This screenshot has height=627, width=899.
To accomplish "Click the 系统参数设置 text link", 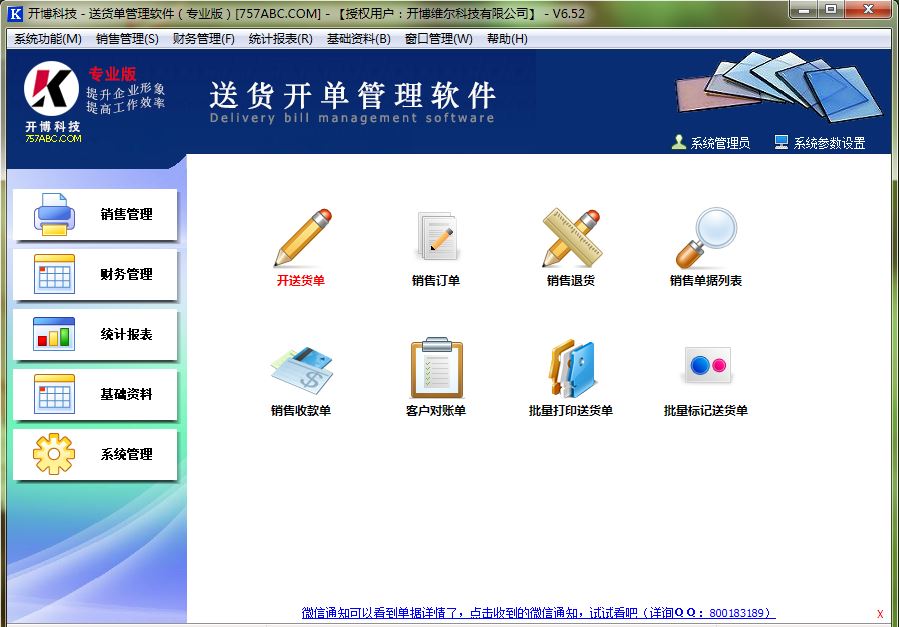I will pos(829,143).
